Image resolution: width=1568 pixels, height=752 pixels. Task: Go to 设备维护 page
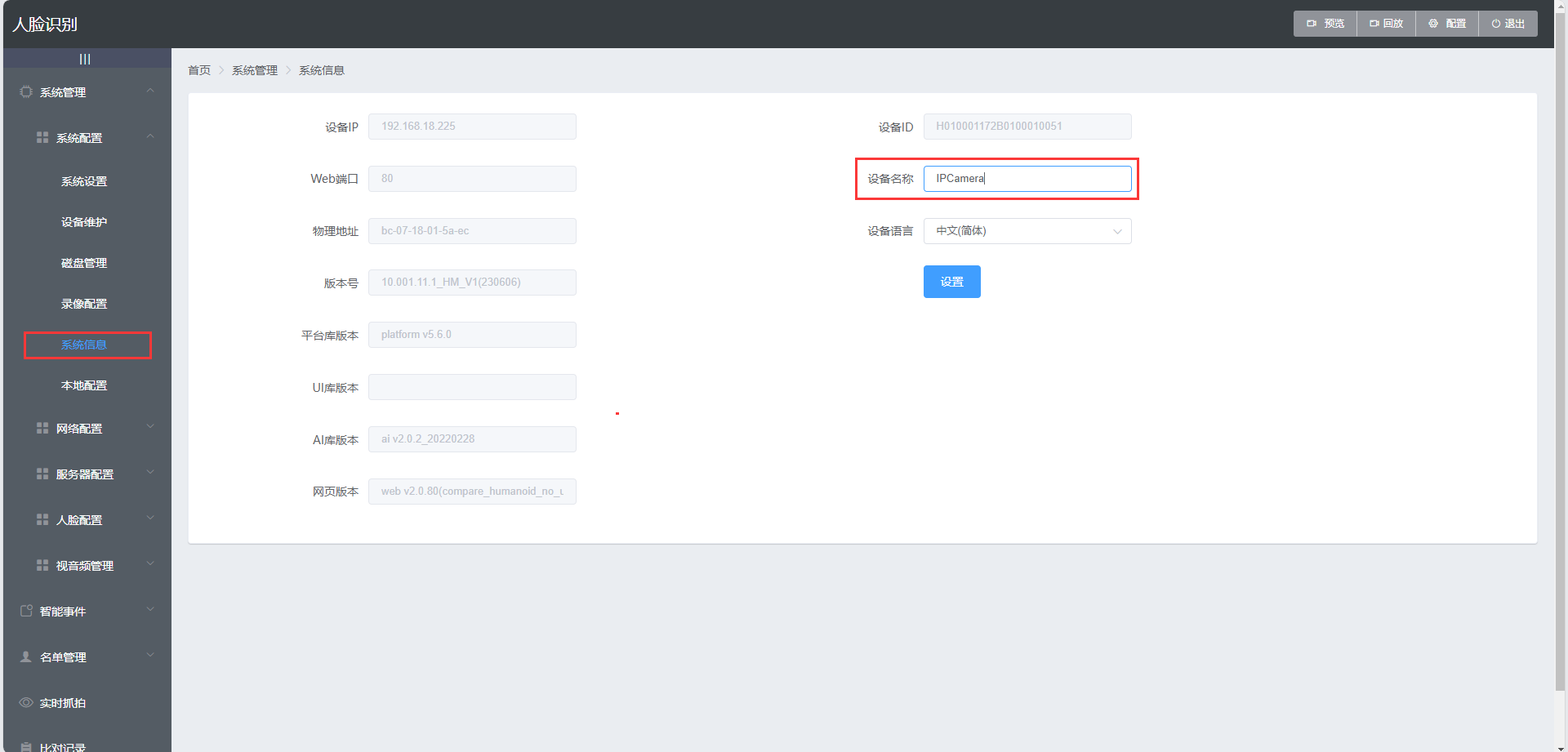[x=84, y=222]
